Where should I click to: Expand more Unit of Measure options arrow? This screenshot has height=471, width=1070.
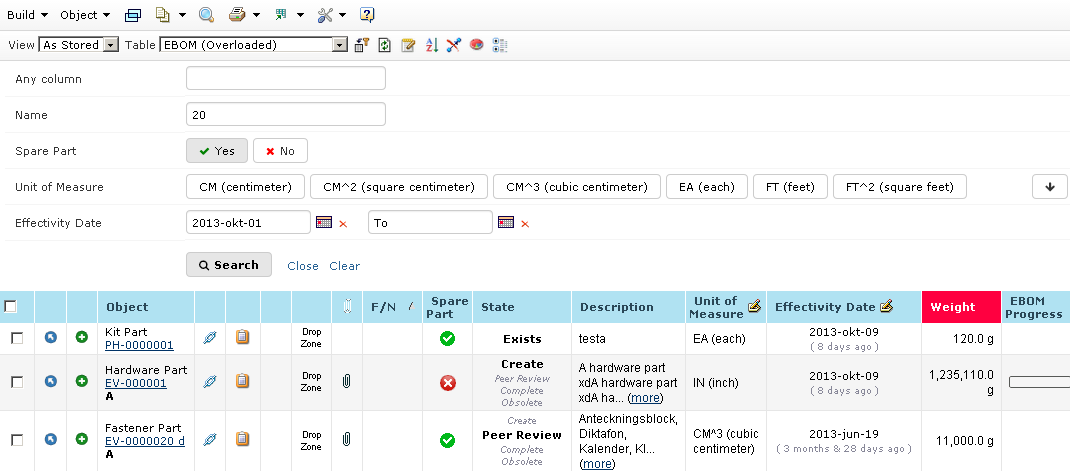(1049, 187)
